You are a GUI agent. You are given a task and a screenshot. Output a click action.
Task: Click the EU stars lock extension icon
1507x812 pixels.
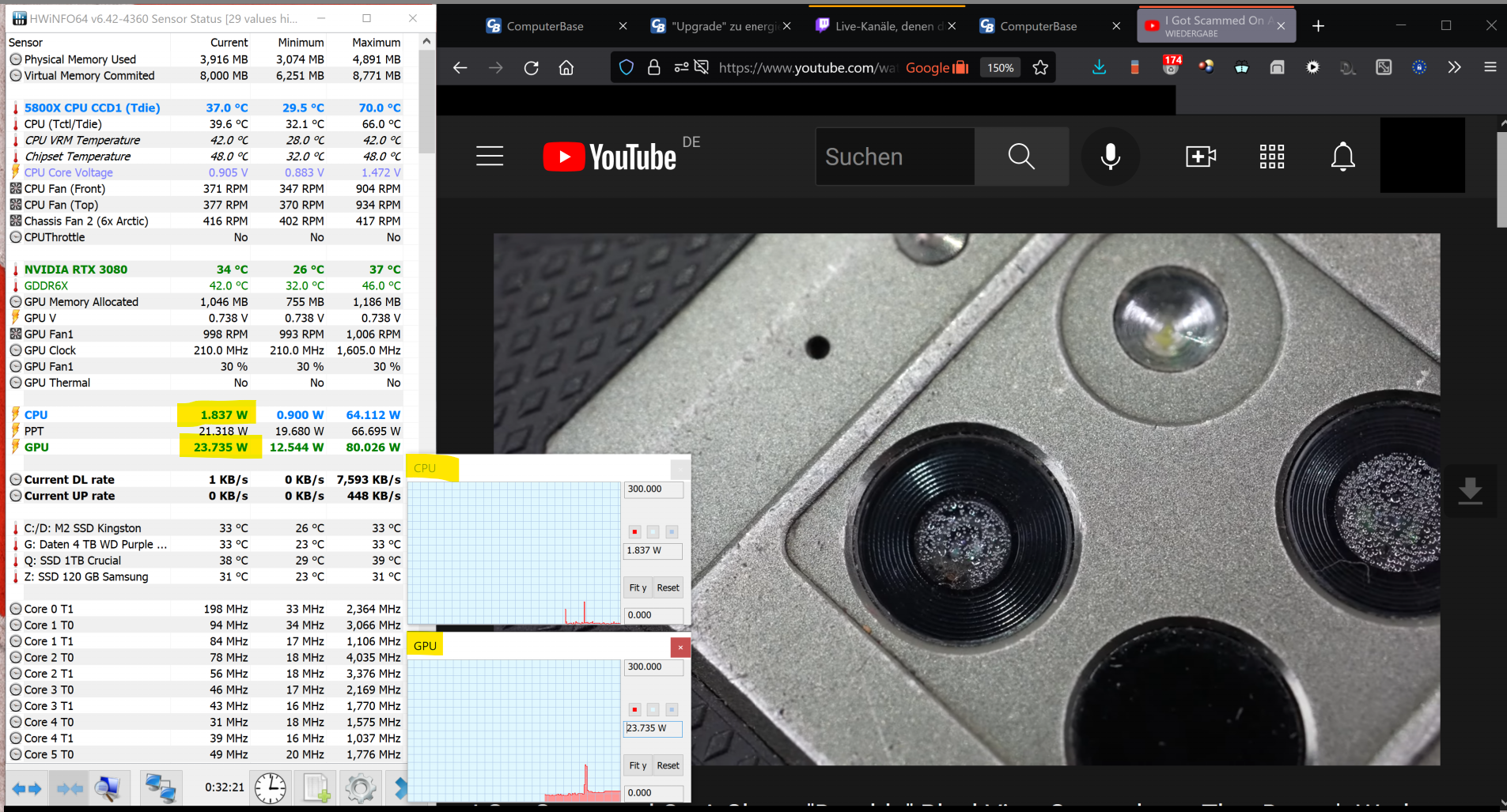[x=1420, y=68]
